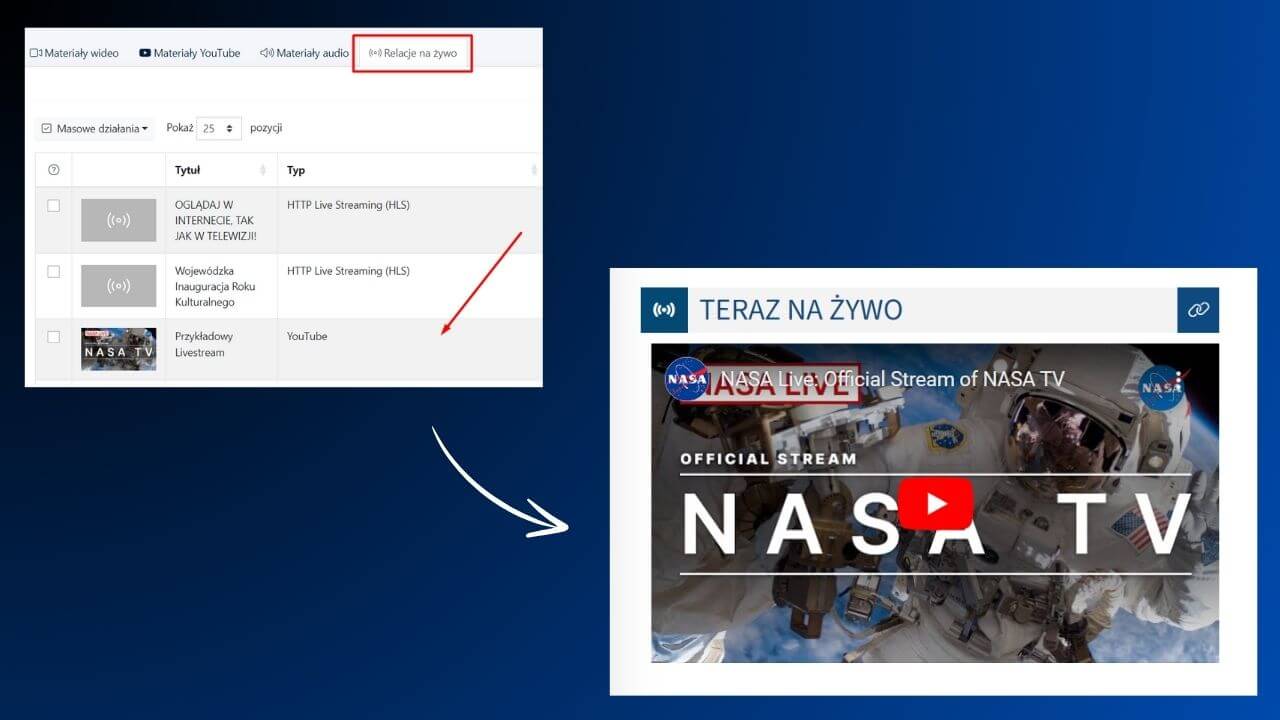
Task: Open the title Wojewódzka Inauguracja Roku Kulturalnego
Action: click(x=215, y=286)
